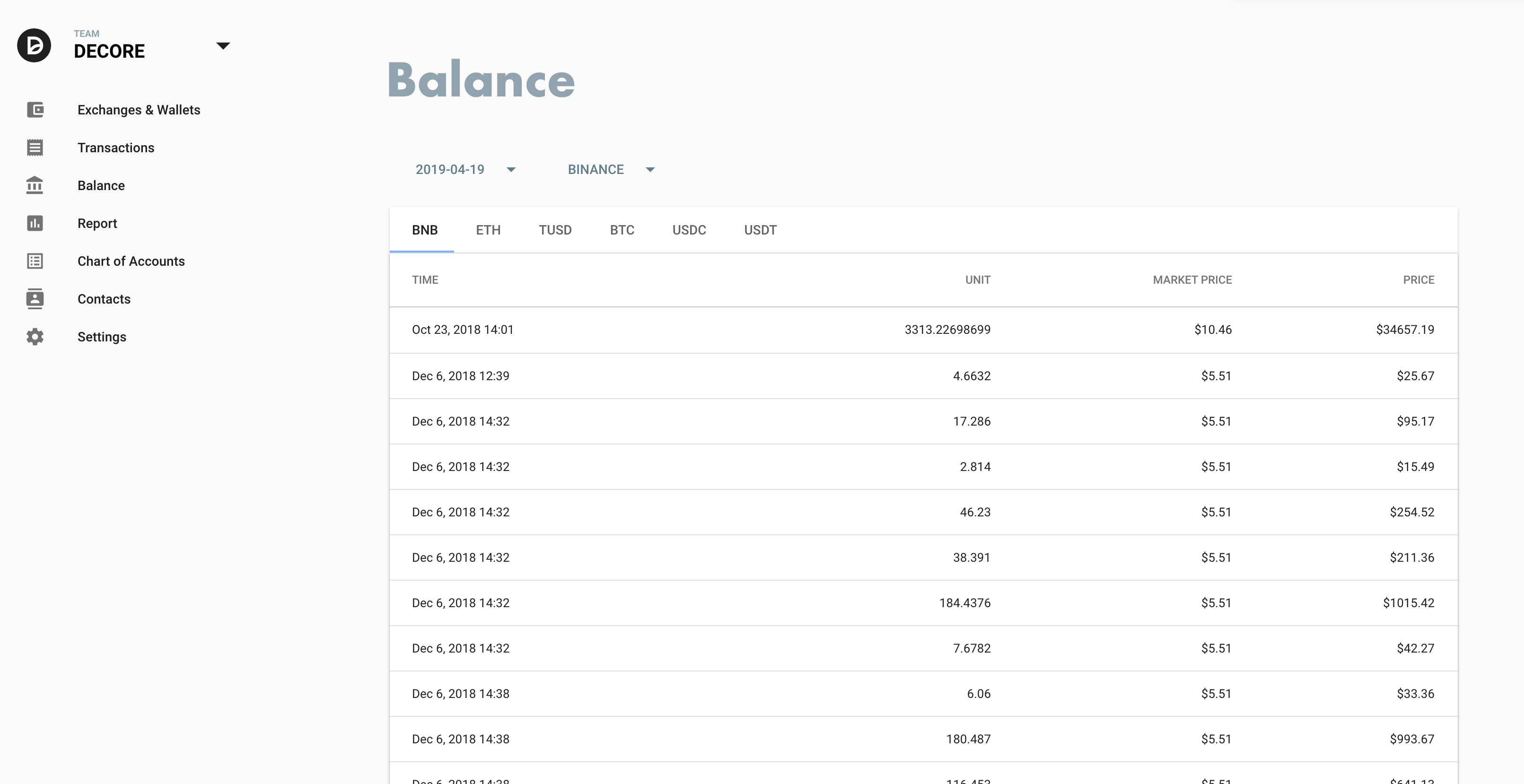Select the BTC currency tab

click(622, 230)
